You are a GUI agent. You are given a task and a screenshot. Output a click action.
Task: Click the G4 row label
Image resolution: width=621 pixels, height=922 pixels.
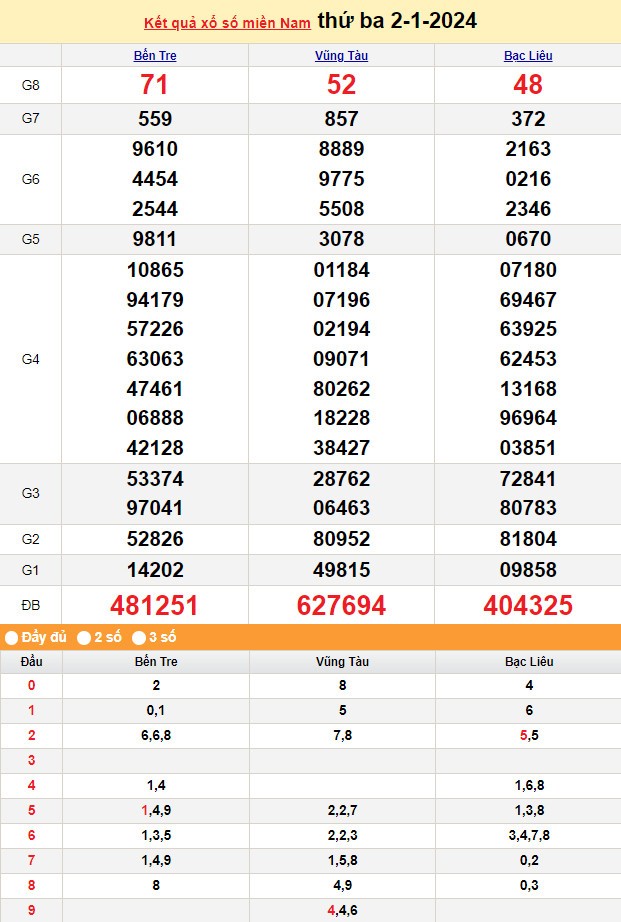pos(31,359)
